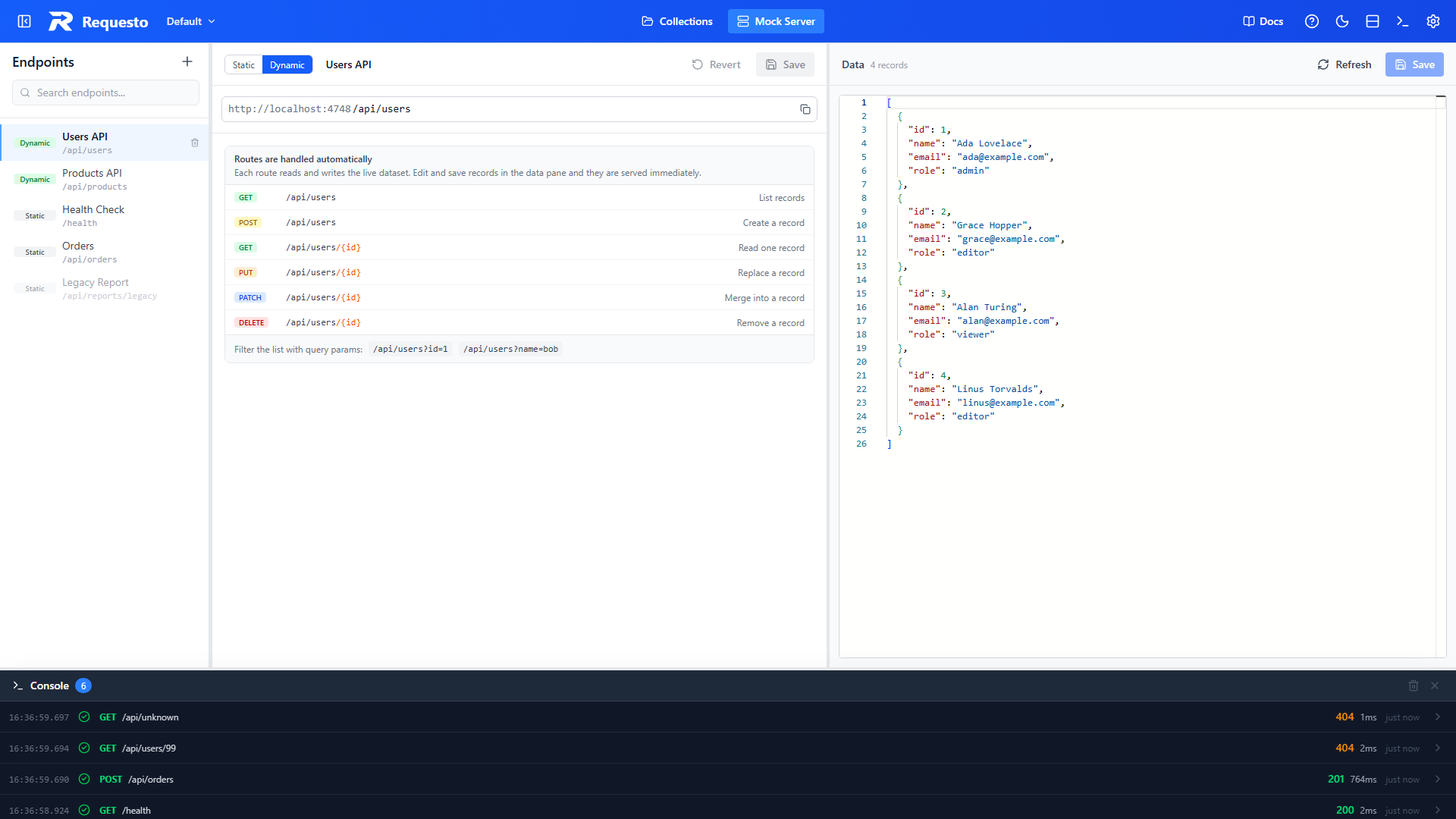This screenshot has height=819, width=1456.
Task: Switch to the Collections tab
Action: (x=677, y=21)
